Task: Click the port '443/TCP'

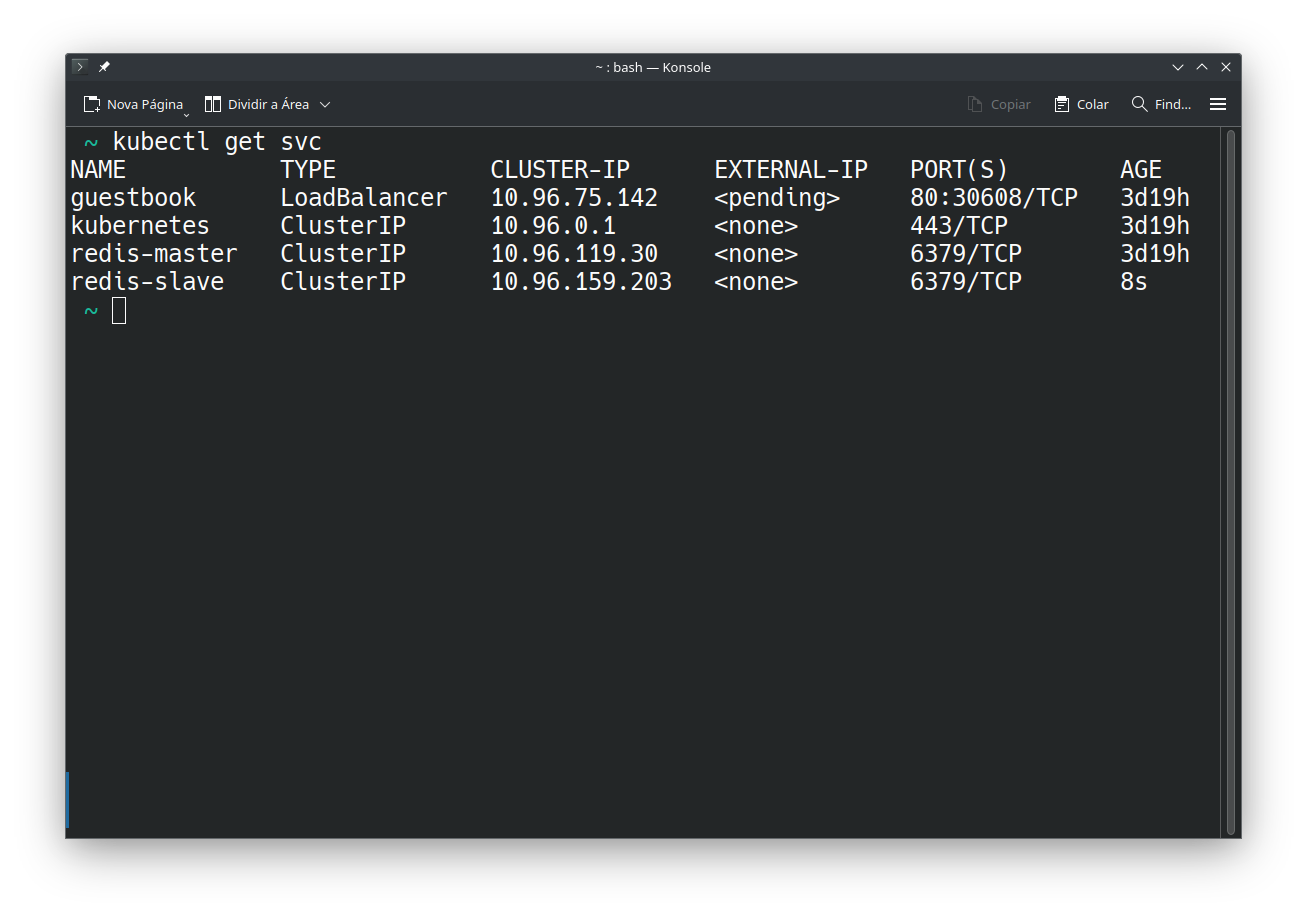Action: coord(959,226)
